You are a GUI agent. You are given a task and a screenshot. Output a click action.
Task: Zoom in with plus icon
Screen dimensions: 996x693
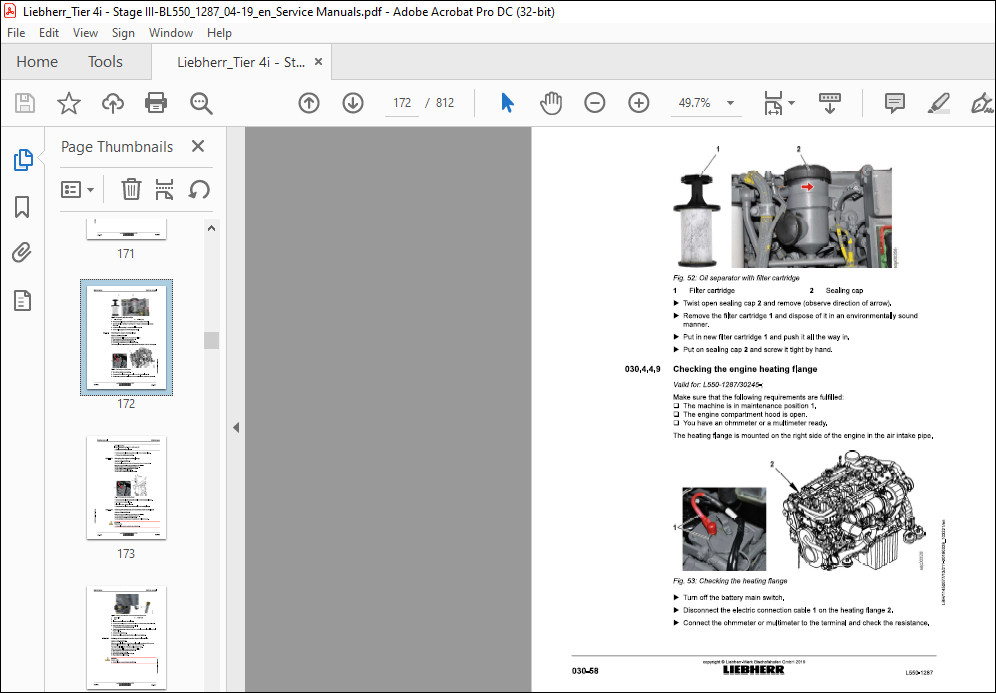[x=638, y=103]
